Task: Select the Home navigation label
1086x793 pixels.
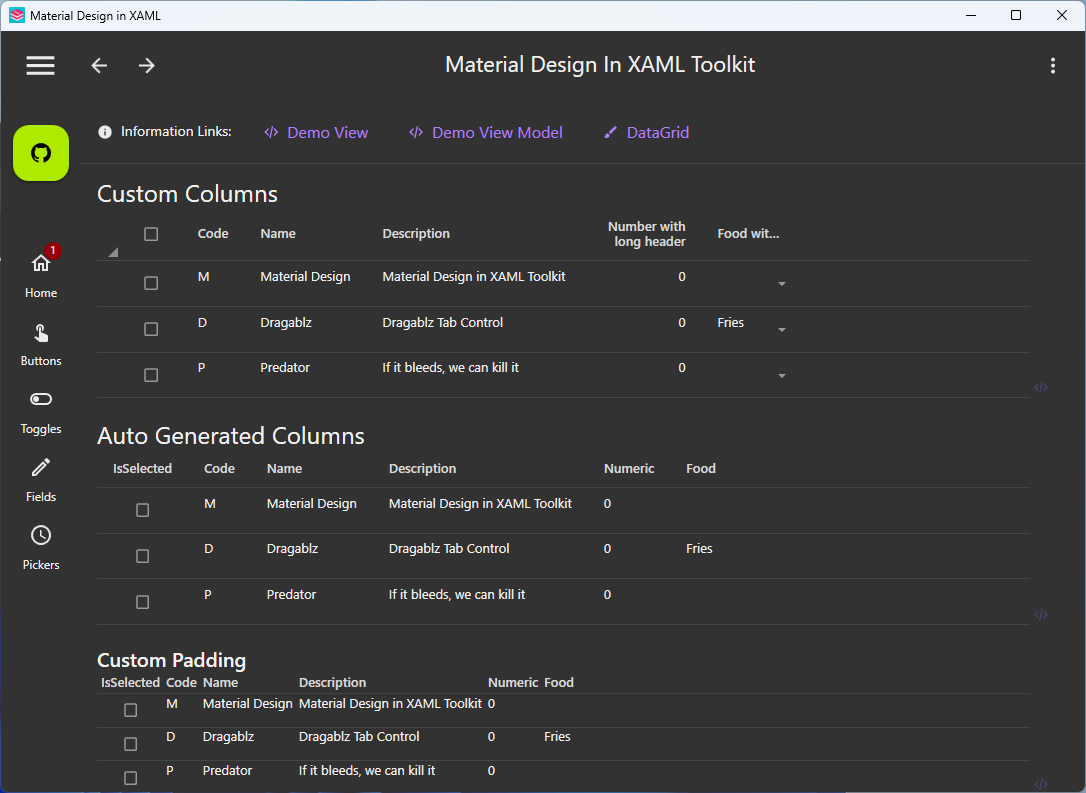Action: (41, 293)
